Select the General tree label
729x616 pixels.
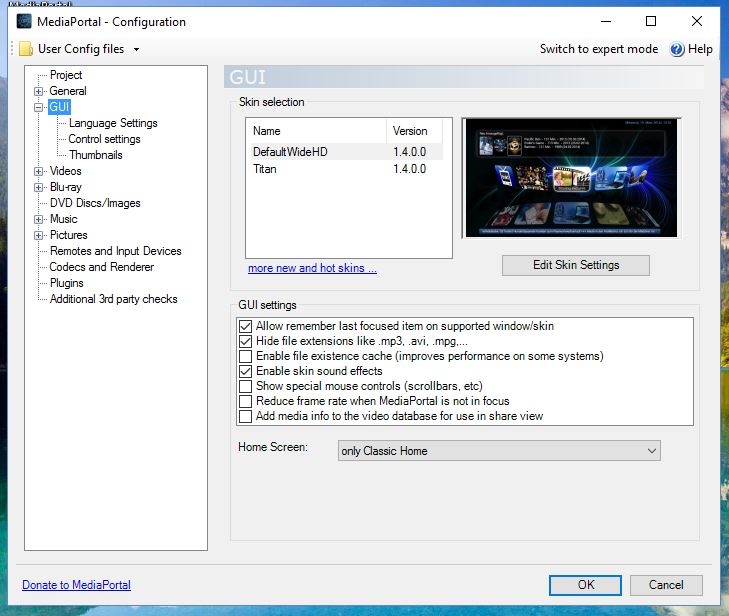[x=68, y=91]
